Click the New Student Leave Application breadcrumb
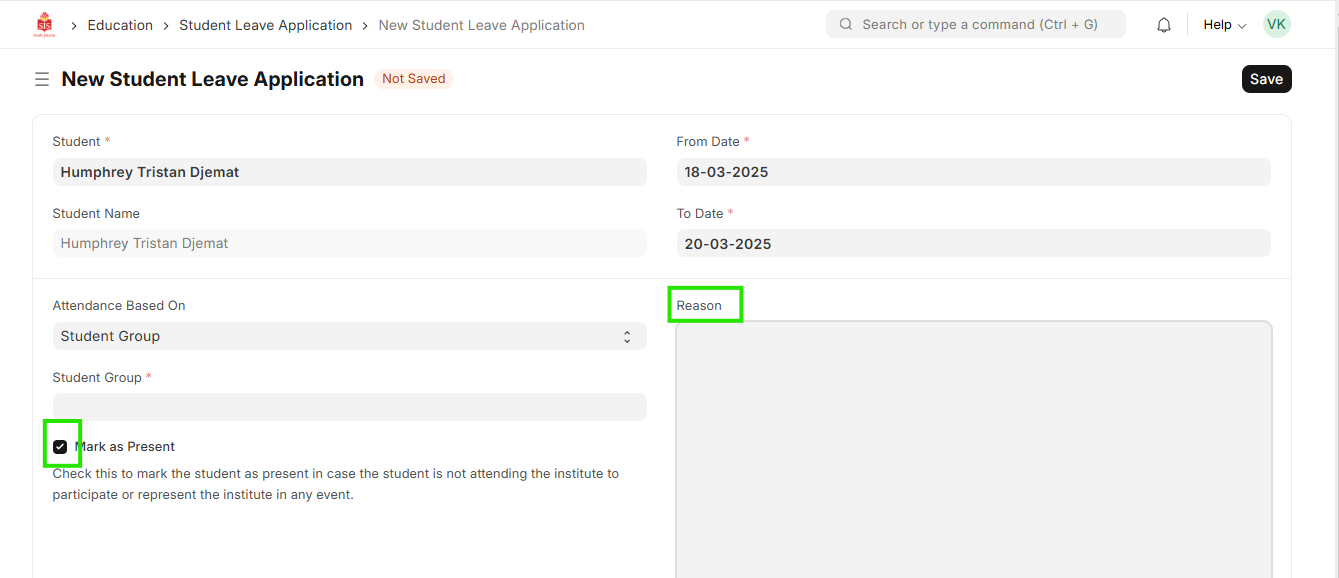The image size is (1339, 578). coord(481,25)
